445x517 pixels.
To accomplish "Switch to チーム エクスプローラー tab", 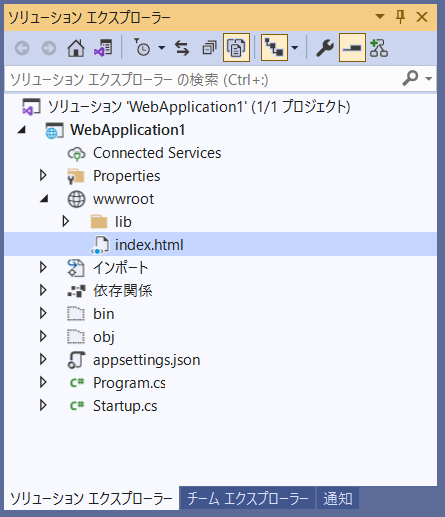I will pyautogui.click(x=248, y=498).
